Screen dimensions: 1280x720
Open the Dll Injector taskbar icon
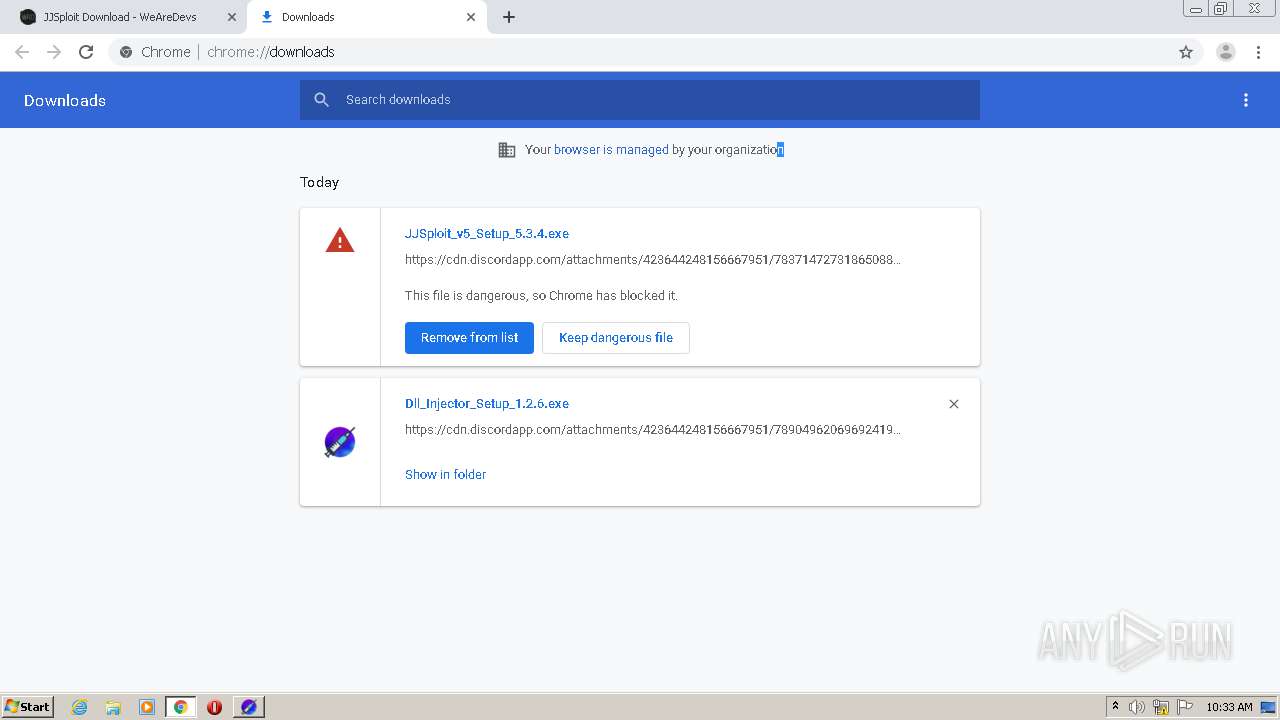pyautogui.click(x=249, y=707)
